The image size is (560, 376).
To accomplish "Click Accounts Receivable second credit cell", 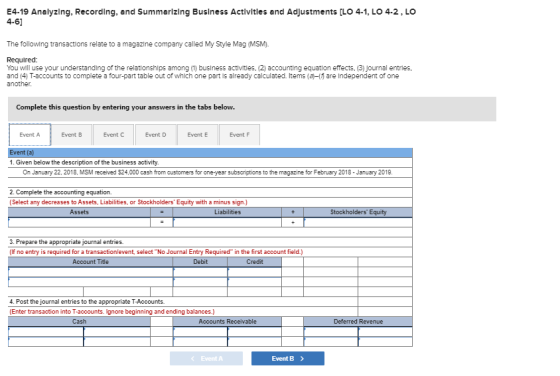I will point(254,342).
